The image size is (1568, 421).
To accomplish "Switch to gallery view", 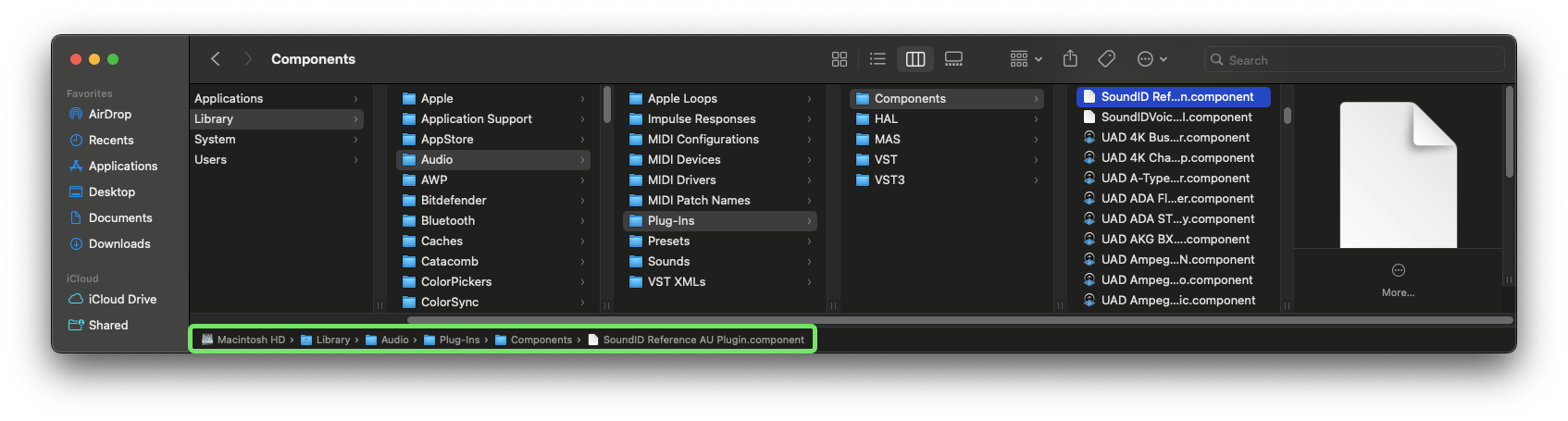I will coord(953,59).
